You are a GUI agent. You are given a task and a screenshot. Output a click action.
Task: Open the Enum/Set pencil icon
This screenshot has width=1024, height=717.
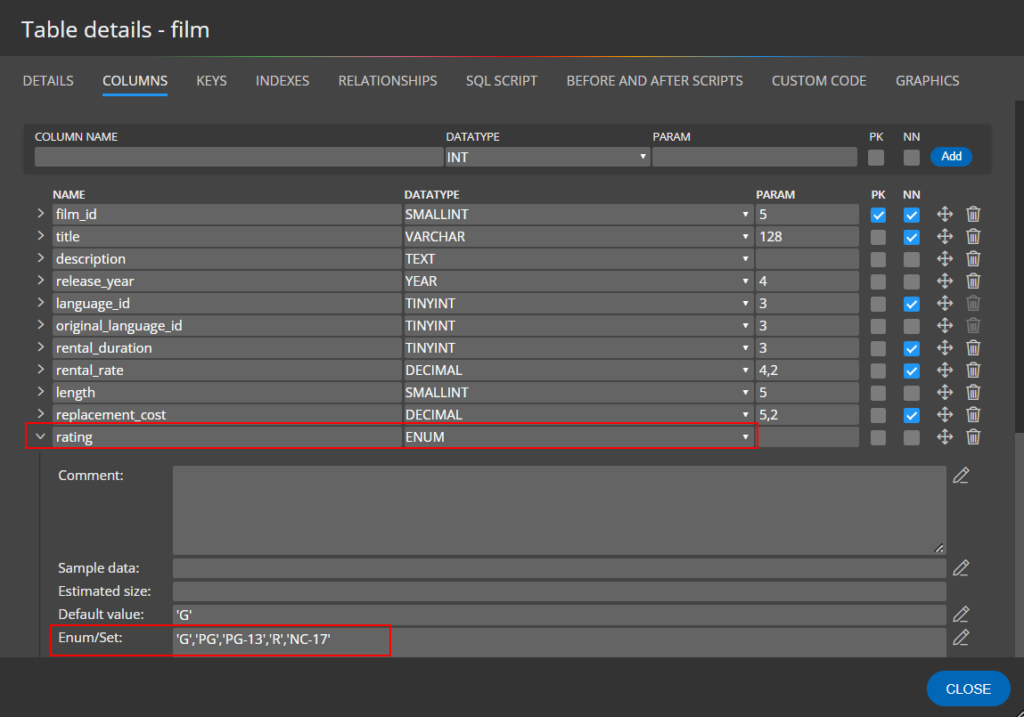961,637
